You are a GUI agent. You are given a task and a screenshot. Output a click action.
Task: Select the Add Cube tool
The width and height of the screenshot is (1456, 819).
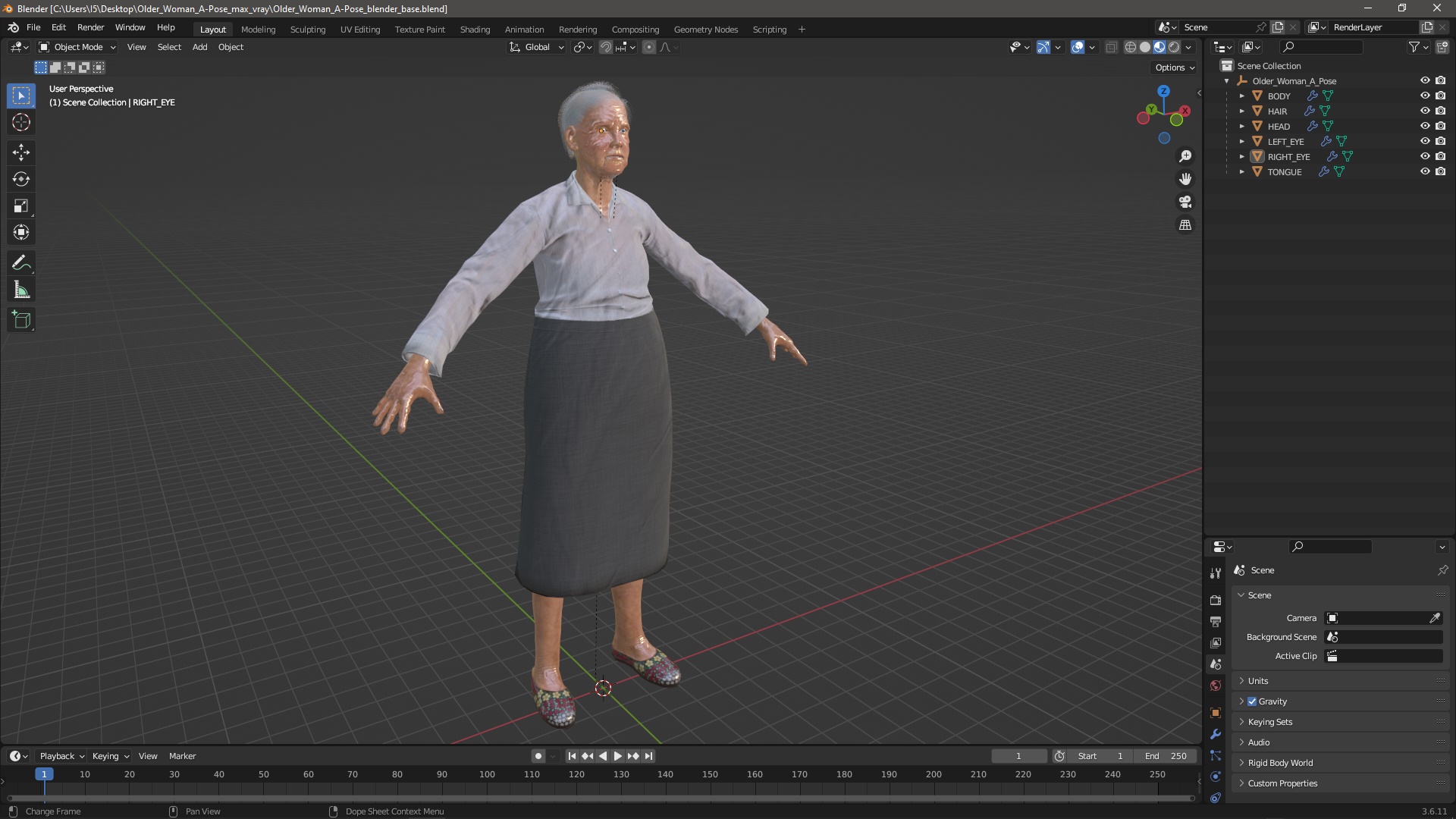tap(21, 320)
